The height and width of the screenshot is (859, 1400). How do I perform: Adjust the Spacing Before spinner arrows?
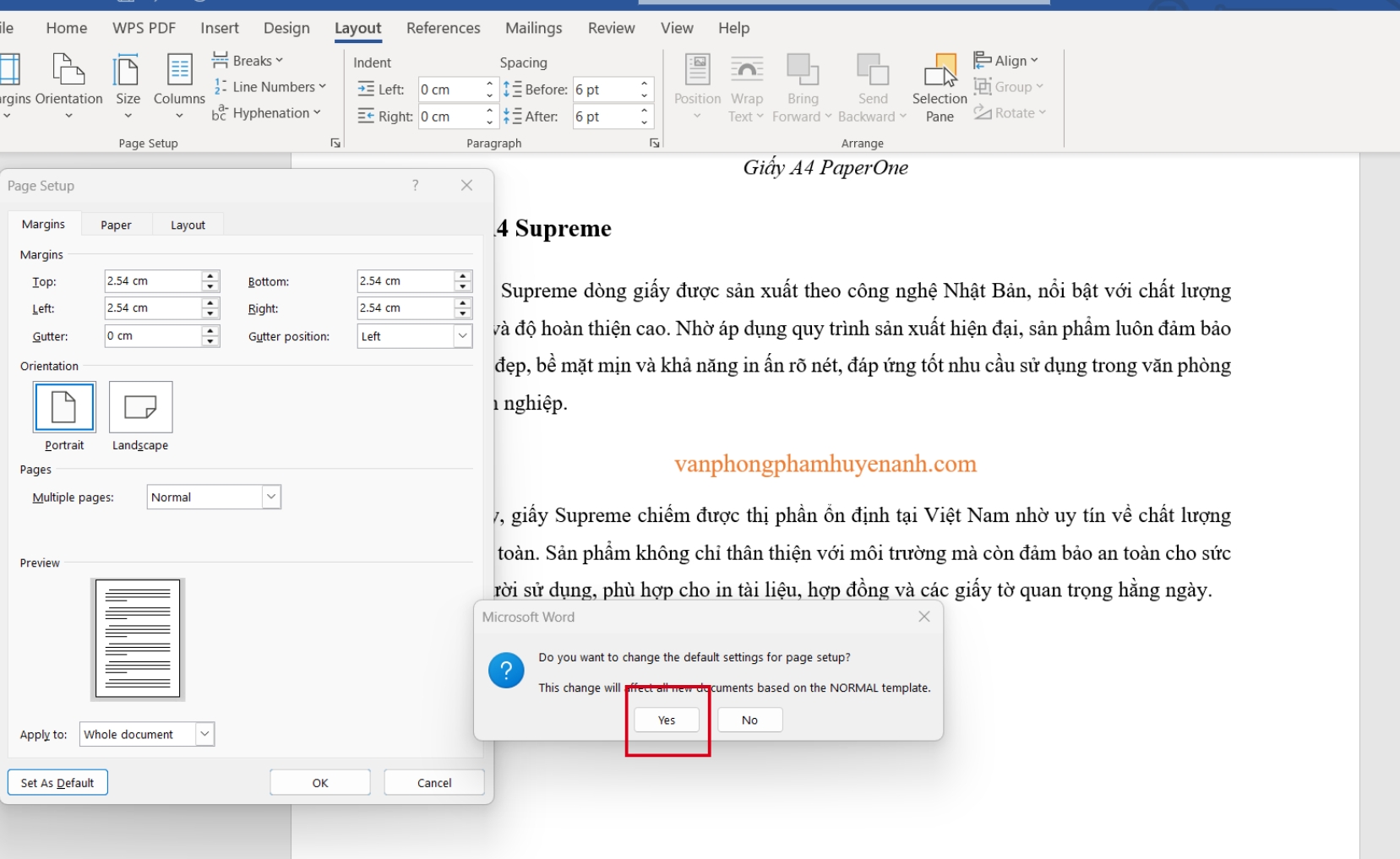coord(645,90)
